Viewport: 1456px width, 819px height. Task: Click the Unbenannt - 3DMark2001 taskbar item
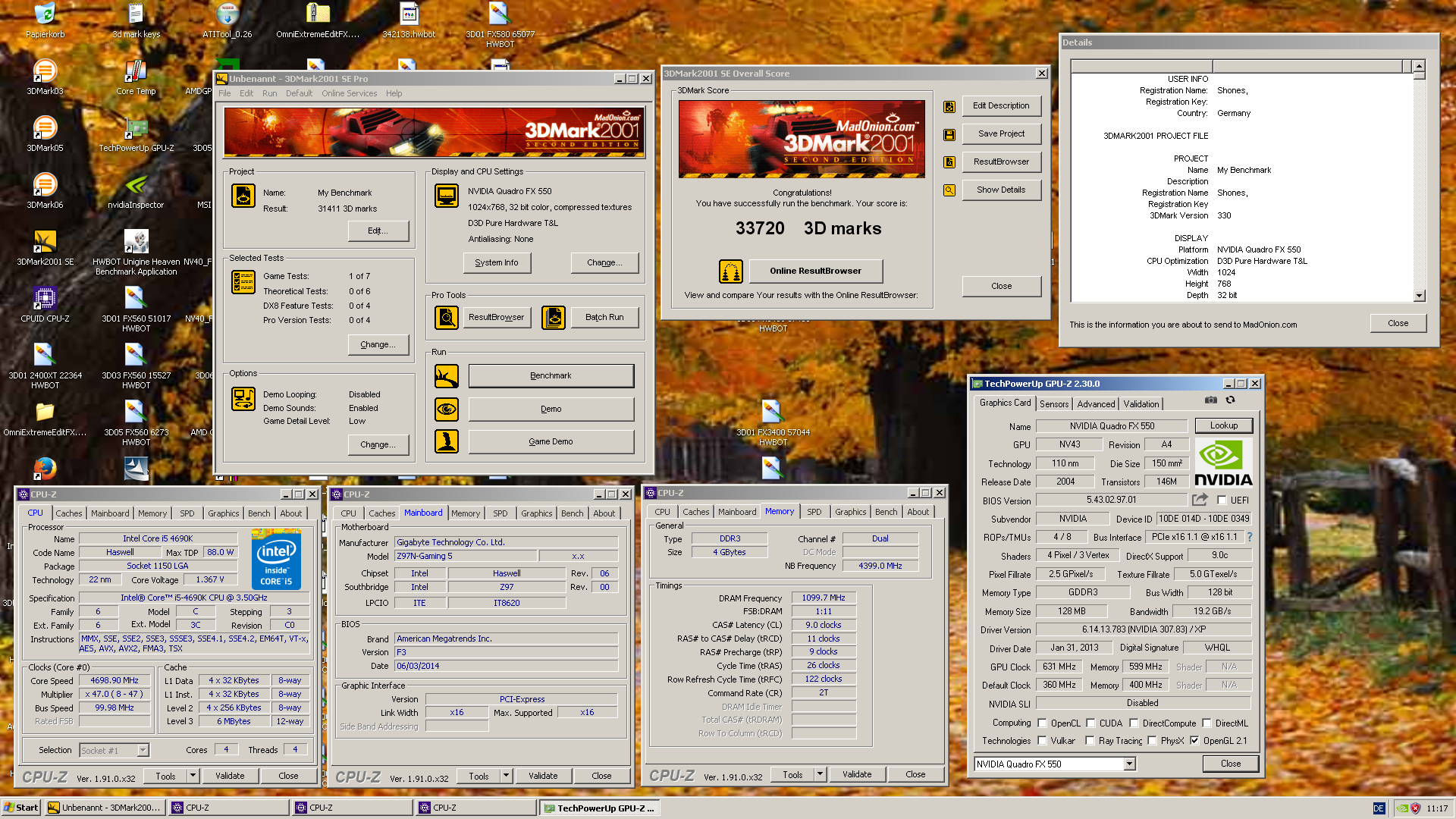click(x=105, y=808)
